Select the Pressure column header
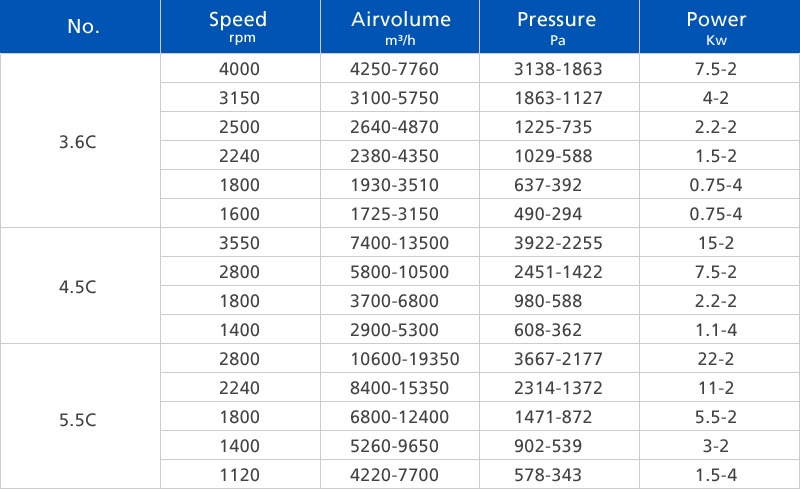This screenshot has height=489, width=800. click(x=557, y=26)
